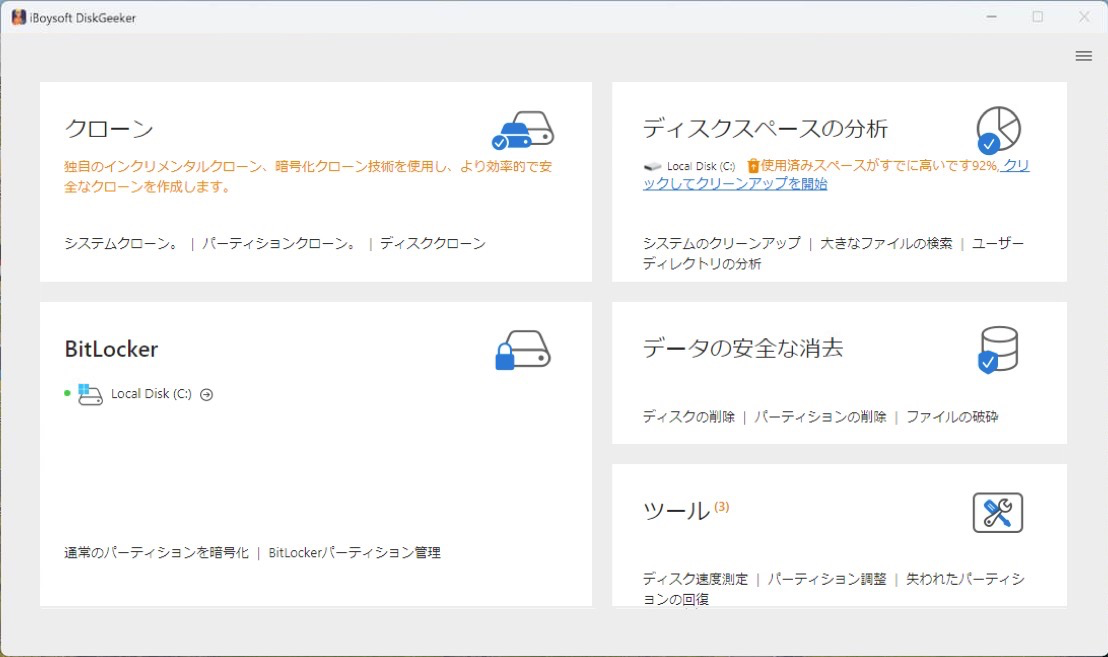
Task: Click the クローン heading
Action: pyautogui.click(x=109, y=129)
